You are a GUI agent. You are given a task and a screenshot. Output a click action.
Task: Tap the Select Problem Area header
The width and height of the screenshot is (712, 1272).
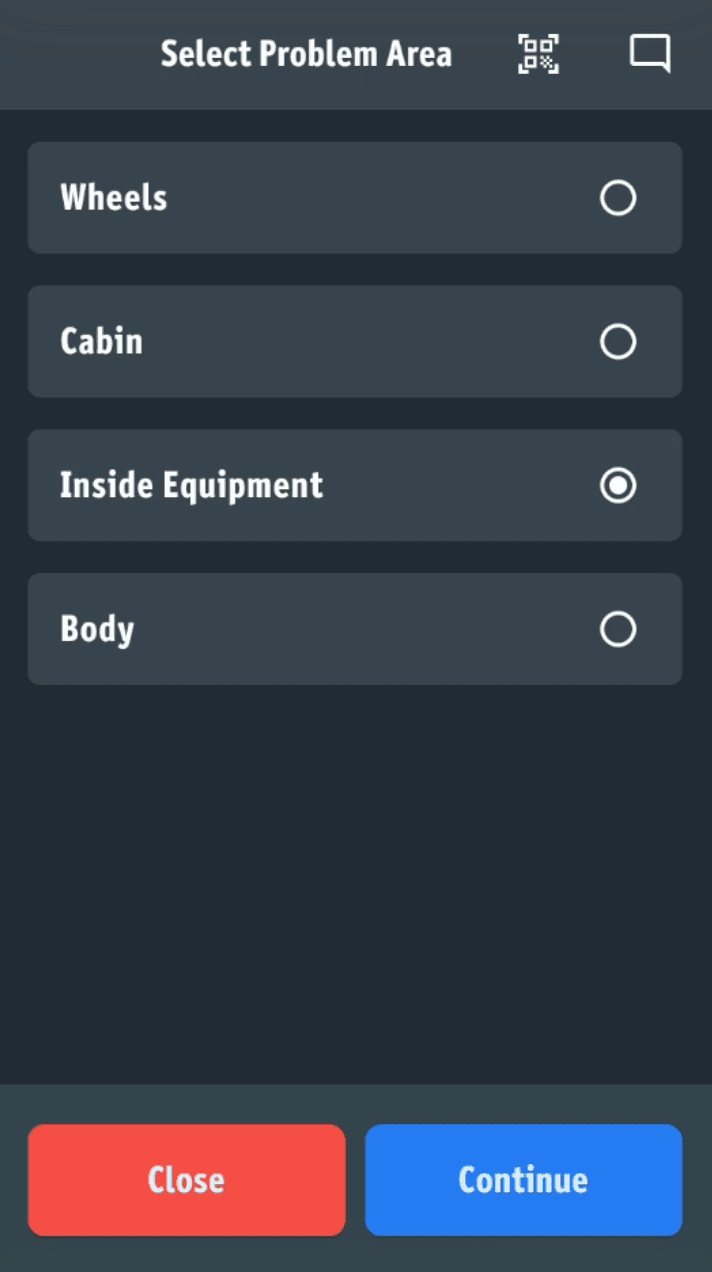click(305, 54)
